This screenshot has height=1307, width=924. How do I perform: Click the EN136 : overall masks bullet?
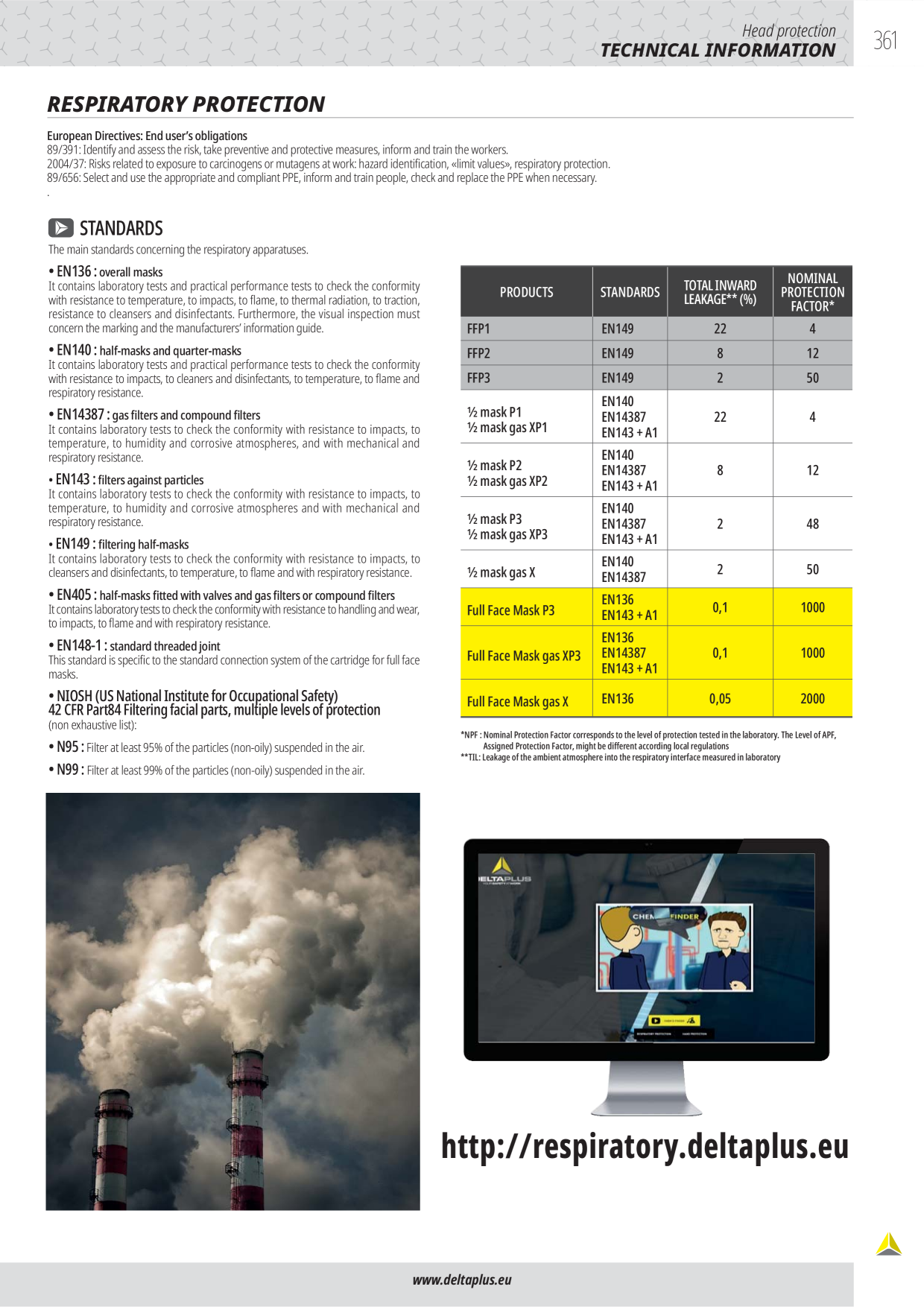[x=106, y=272]
